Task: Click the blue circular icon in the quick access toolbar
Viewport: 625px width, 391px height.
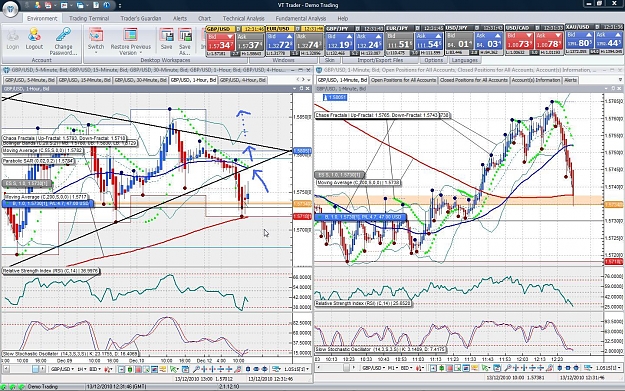Action: click(106, 5)
